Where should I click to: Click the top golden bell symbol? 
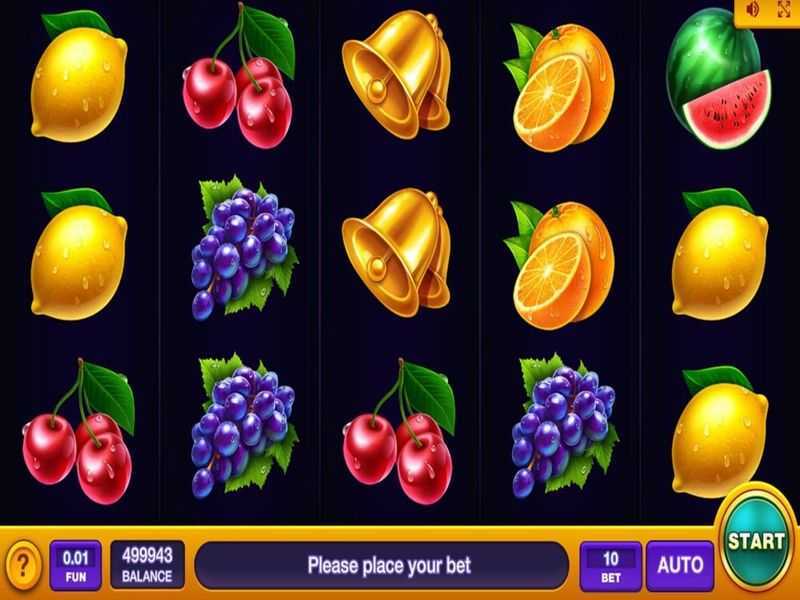396,75
